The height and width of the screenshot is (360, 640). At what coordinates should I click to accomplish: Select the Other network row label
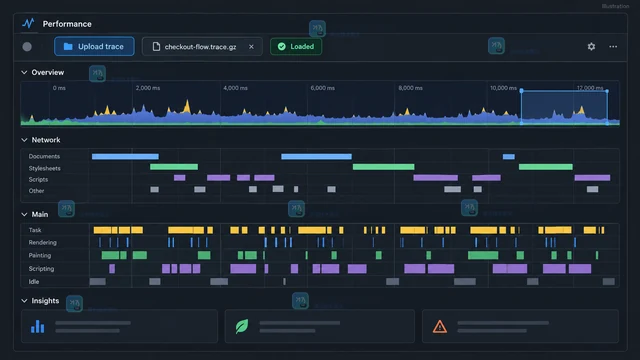[36, 191]
